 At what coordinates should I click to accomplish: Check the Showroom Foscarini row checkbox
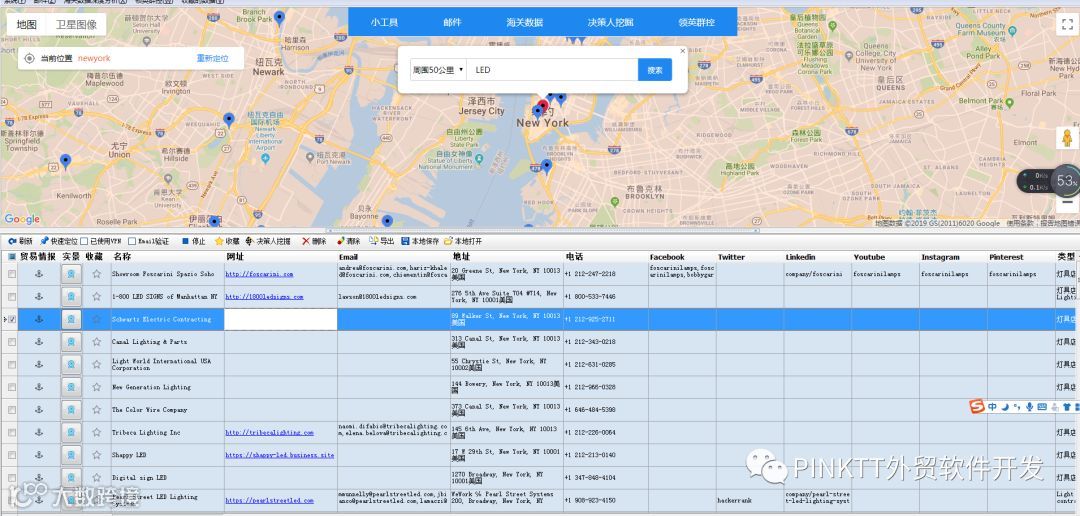pos(12,274)
